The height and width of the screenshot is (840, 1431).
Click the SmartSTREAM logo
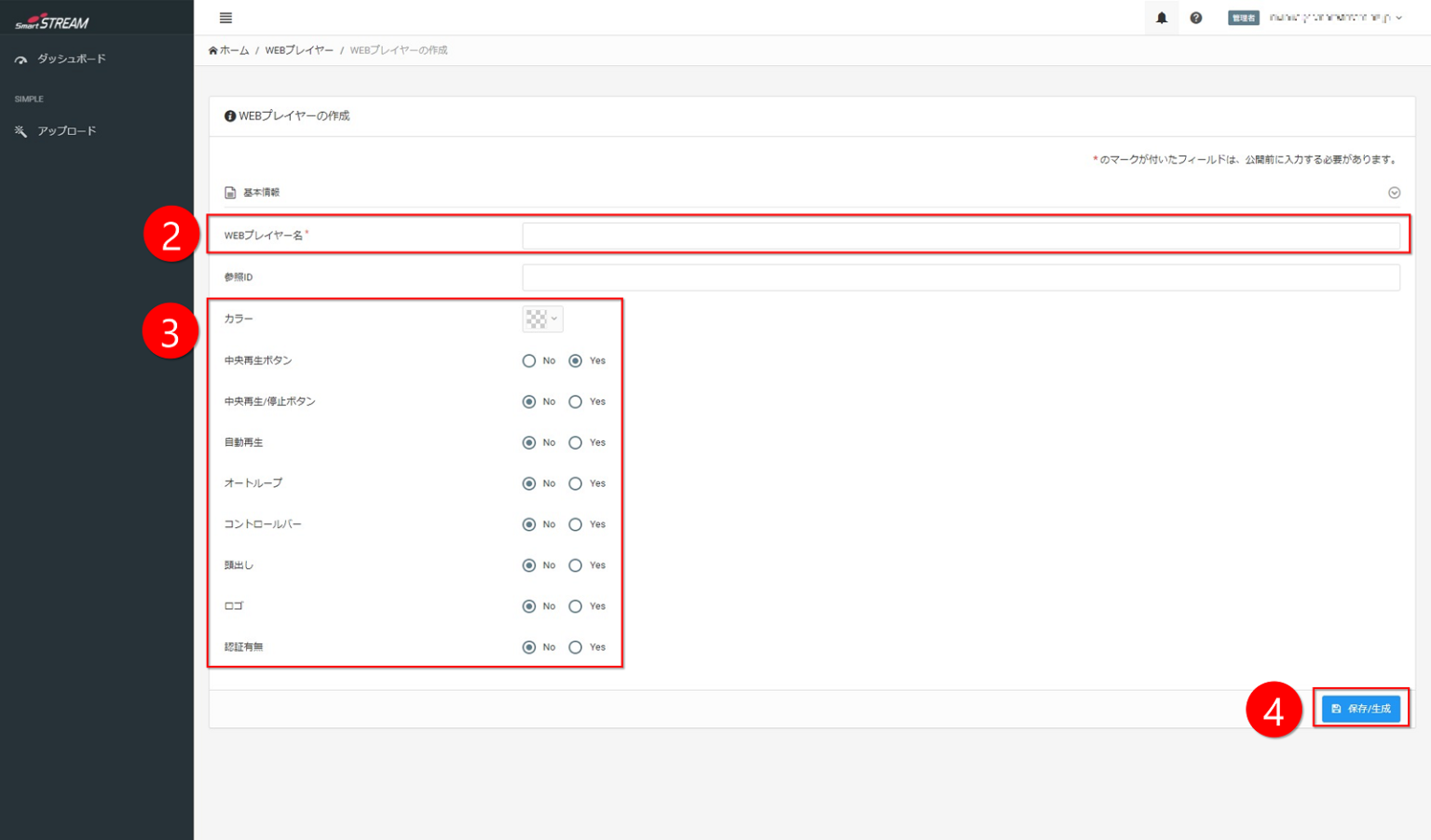(52, 21)
